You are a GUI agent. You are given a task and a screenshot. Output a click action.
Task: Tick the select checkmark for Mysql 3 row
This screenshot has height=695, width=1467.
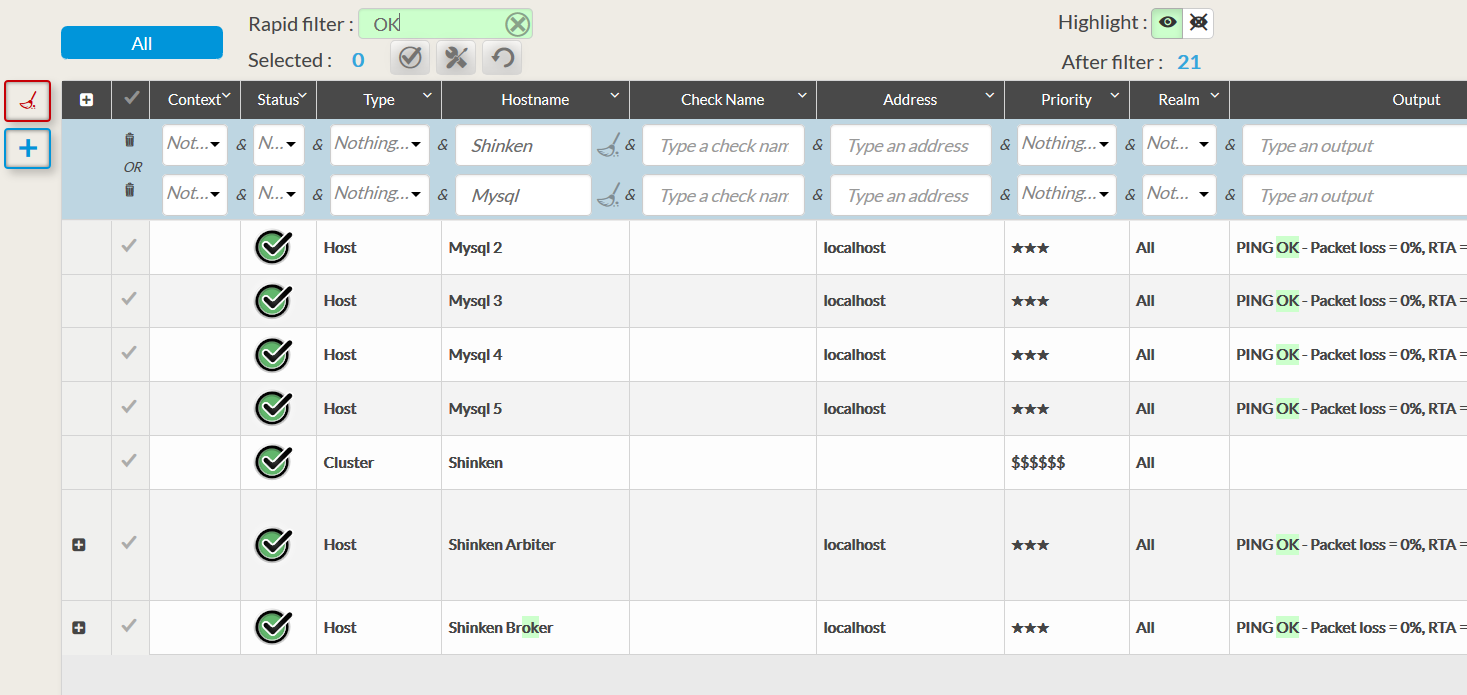(x=129, y=299)
